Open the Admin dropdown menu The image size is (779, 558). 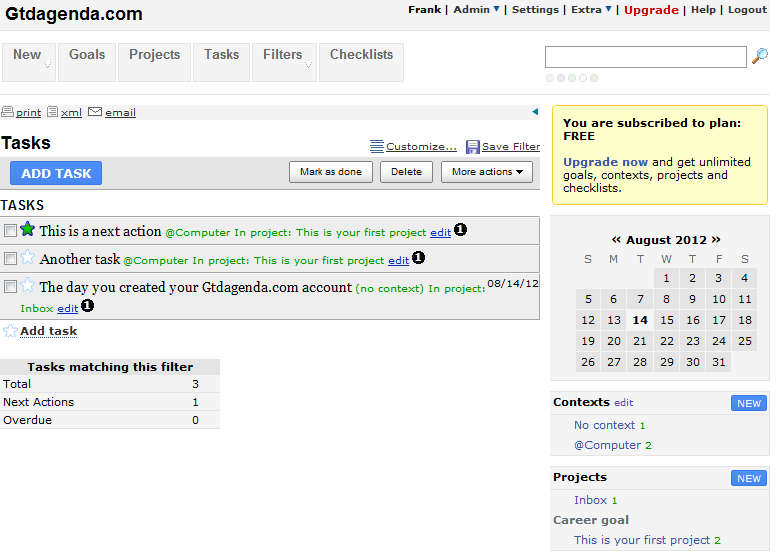(x=476, y=9)
